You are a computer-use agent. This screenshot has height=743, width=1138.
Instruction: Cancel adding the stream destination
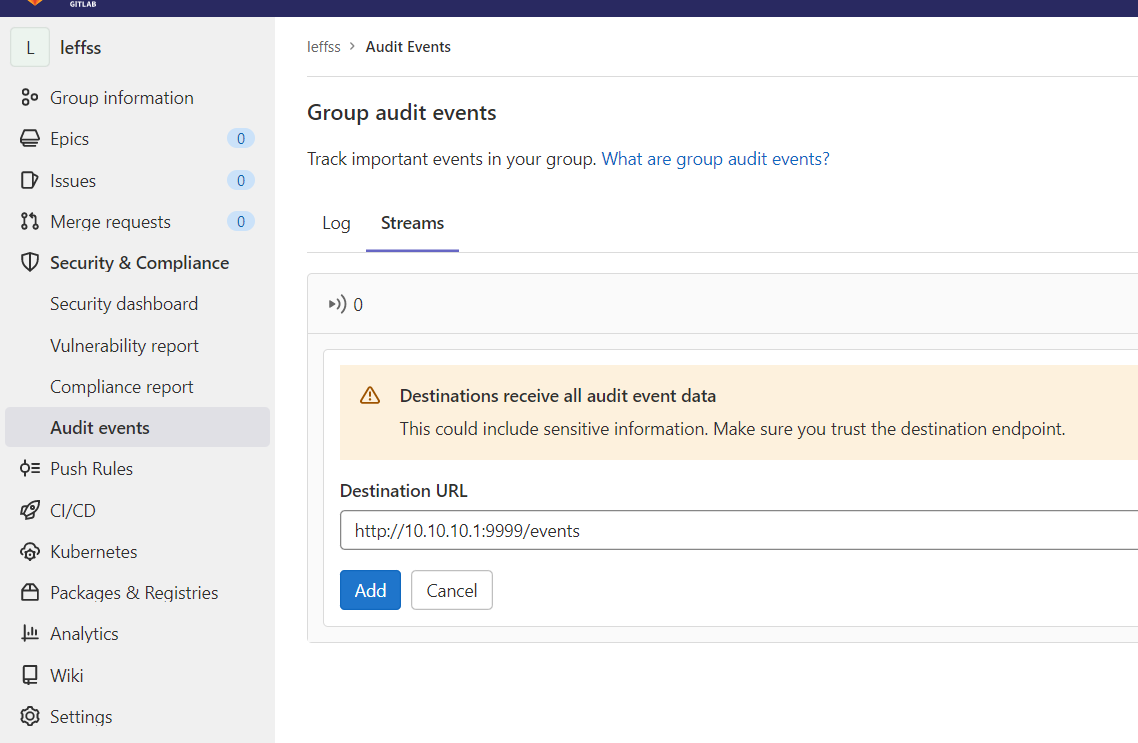click(x=452, y=591)
